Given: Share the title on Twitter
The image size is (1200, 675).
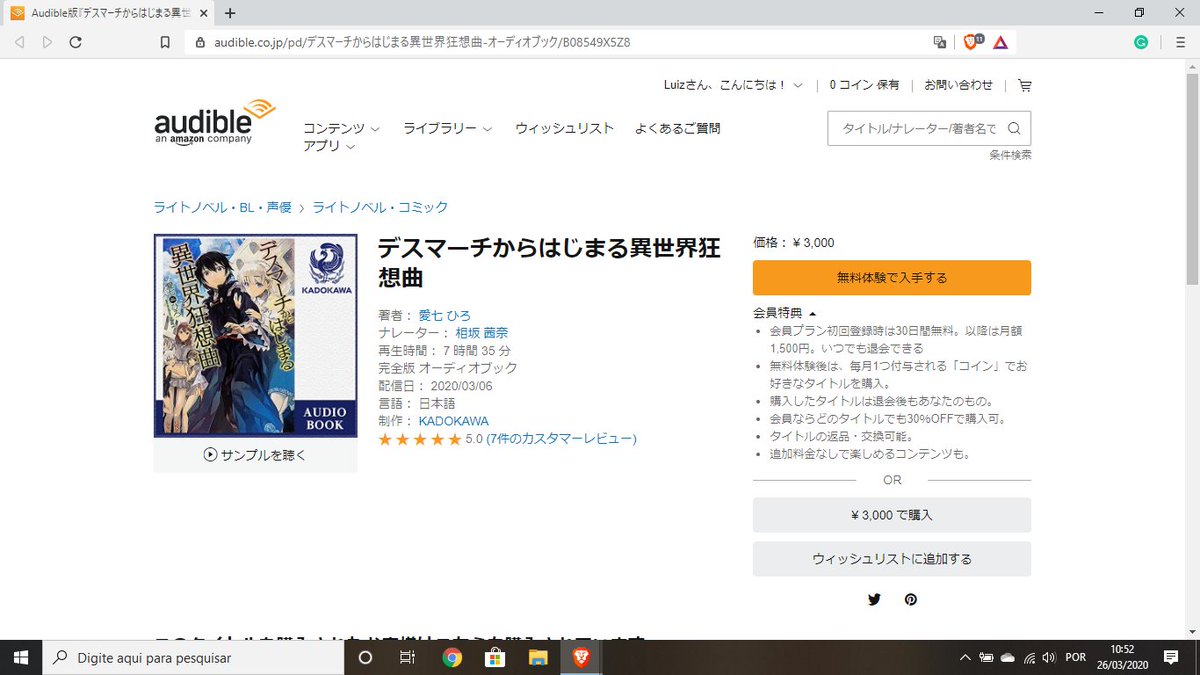Looking at the screenshot, I should pyautogui.click(x=874, y=599).
